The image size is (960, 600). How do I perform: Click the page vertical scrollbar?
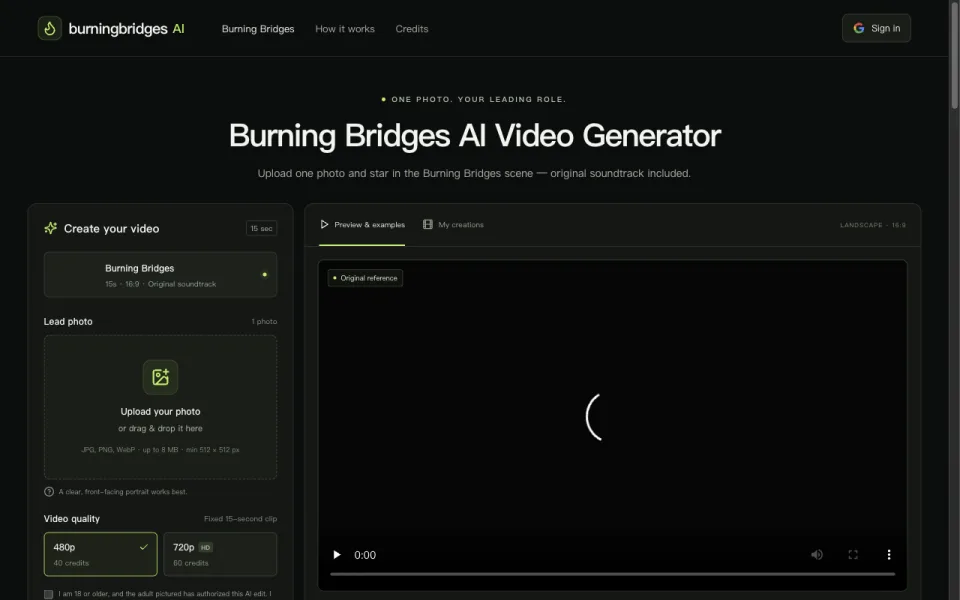tap(954, 55)
